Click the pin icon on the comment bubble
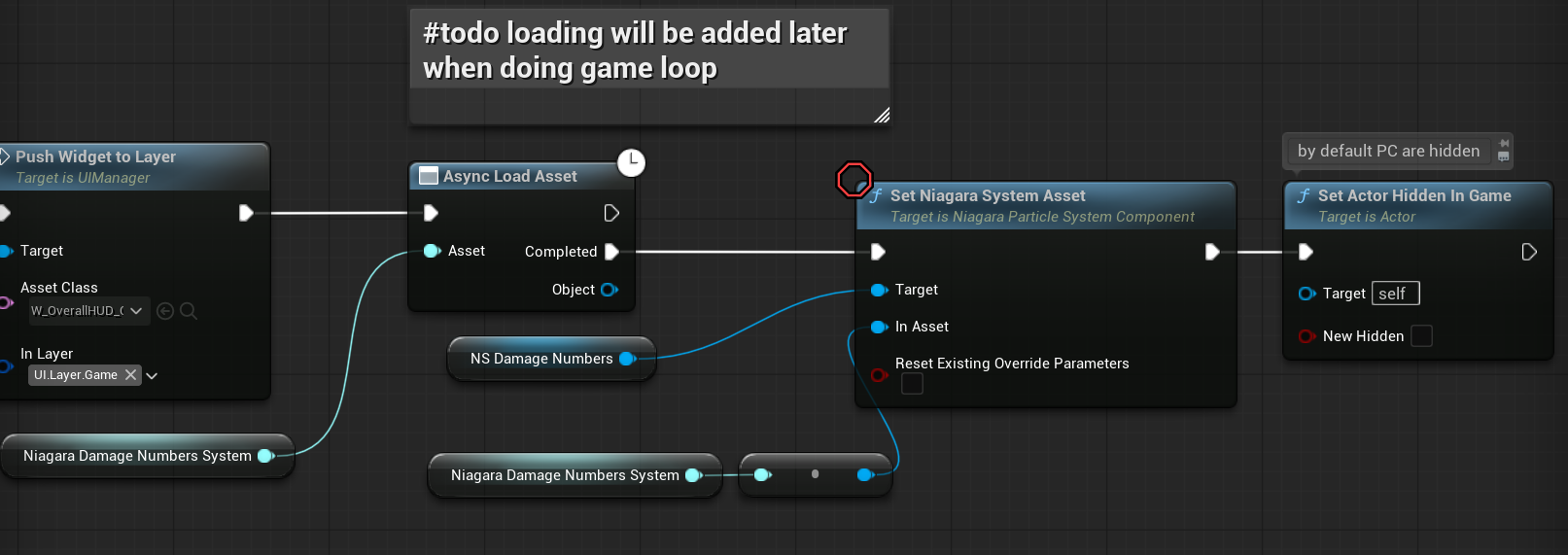The height and width of the screenshot is (555, 1568). [x=1504, y=143]
